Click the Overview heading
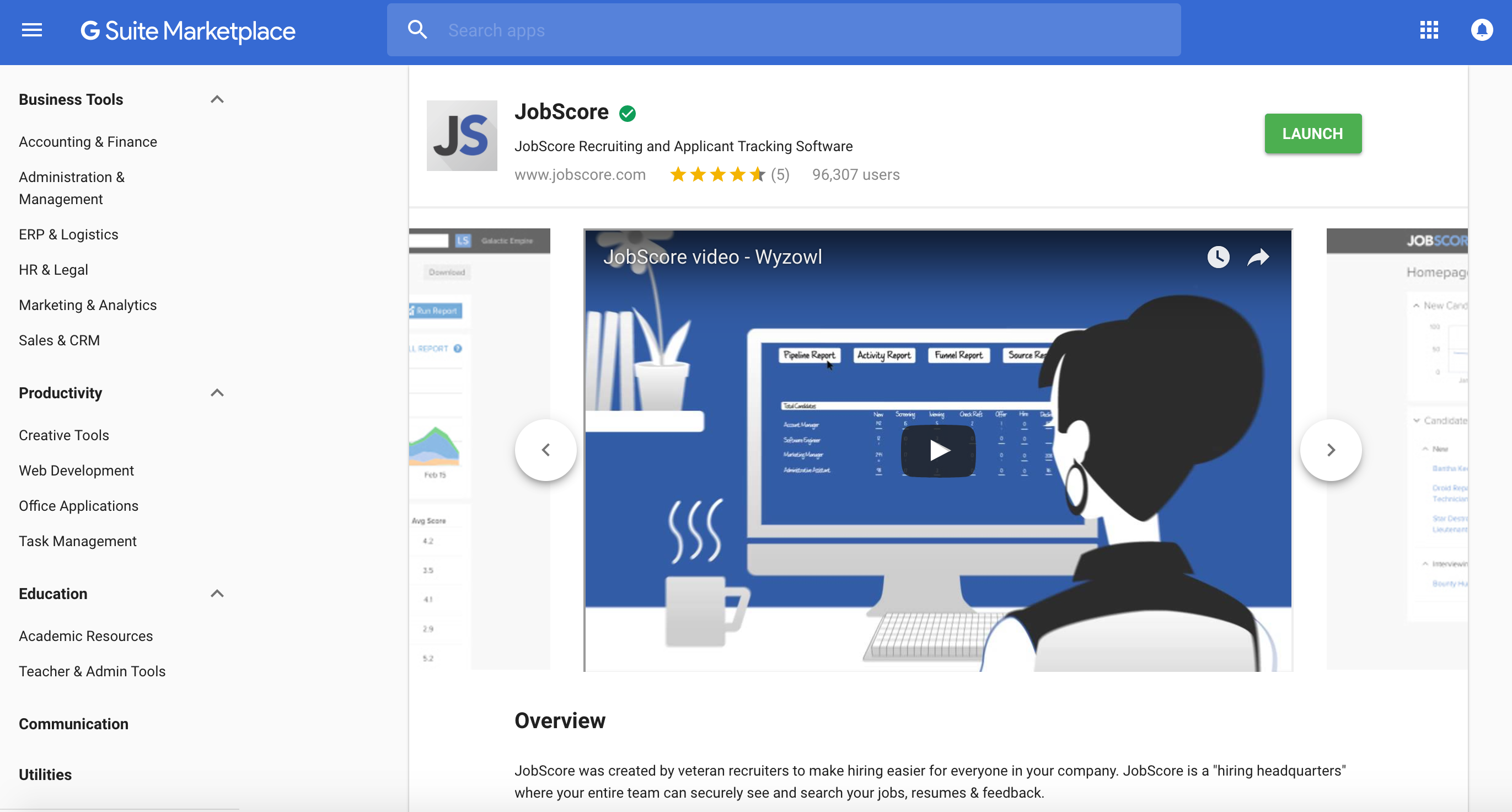1512x812 pixels. [560, 720]
